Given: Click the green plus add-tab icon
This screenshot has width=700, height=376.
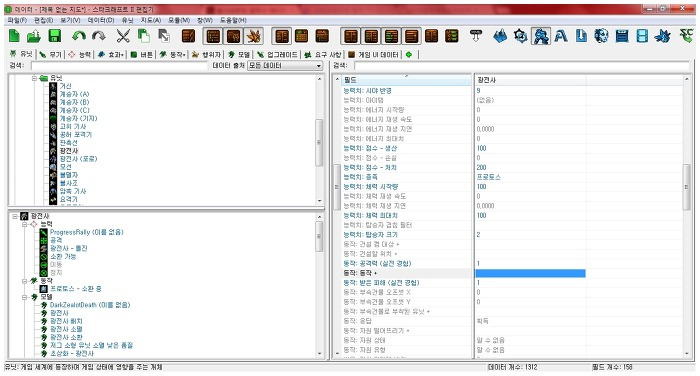Looking at the screenshot, I should point(409,54).
